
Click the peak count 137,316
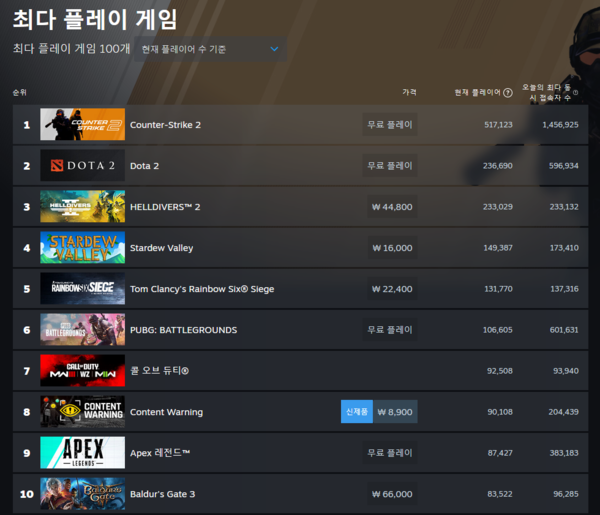[x=564, y=289]
